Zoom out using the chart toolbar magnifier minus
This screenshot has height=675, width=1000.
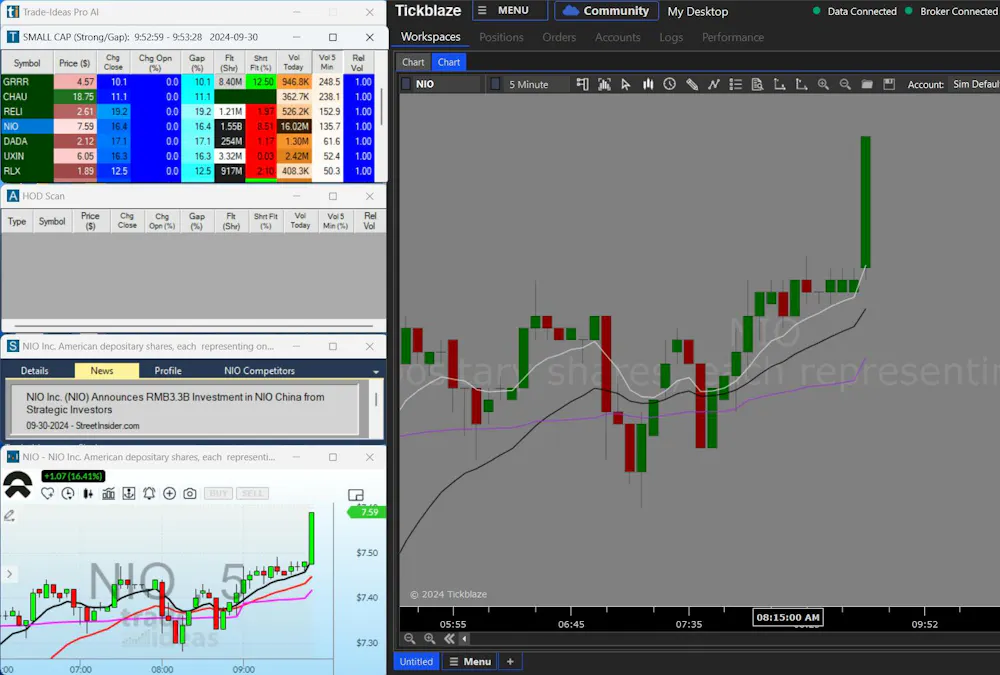pyautogui.click(x=845, y=84)
